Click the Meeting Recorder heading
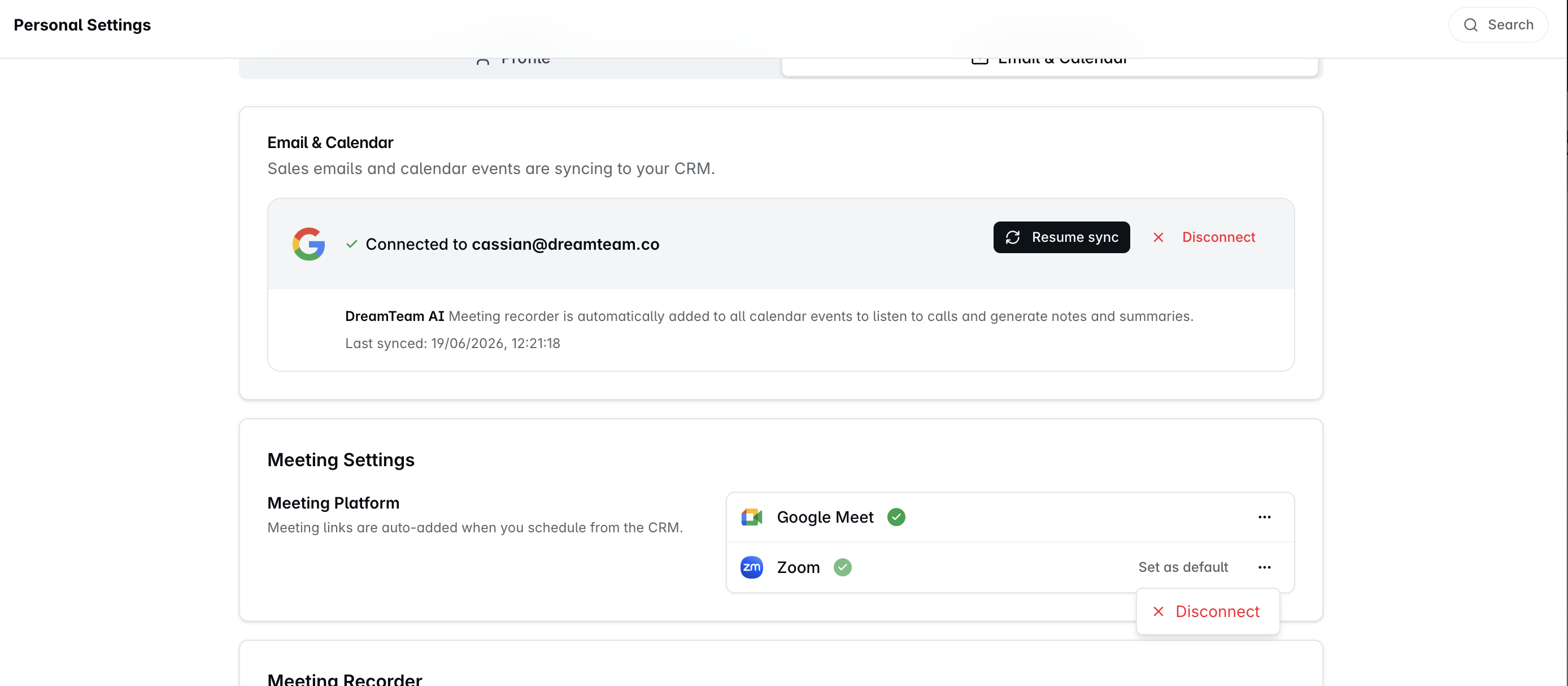Viewport: 1568px width, 686px height. click(x=345, y=679)
